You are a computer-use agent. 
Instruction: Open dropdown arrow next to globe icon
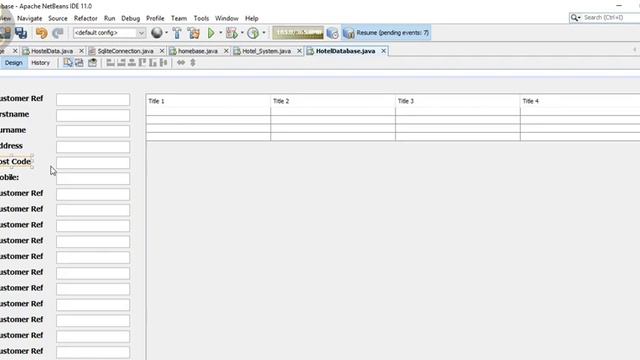[167, 33]
